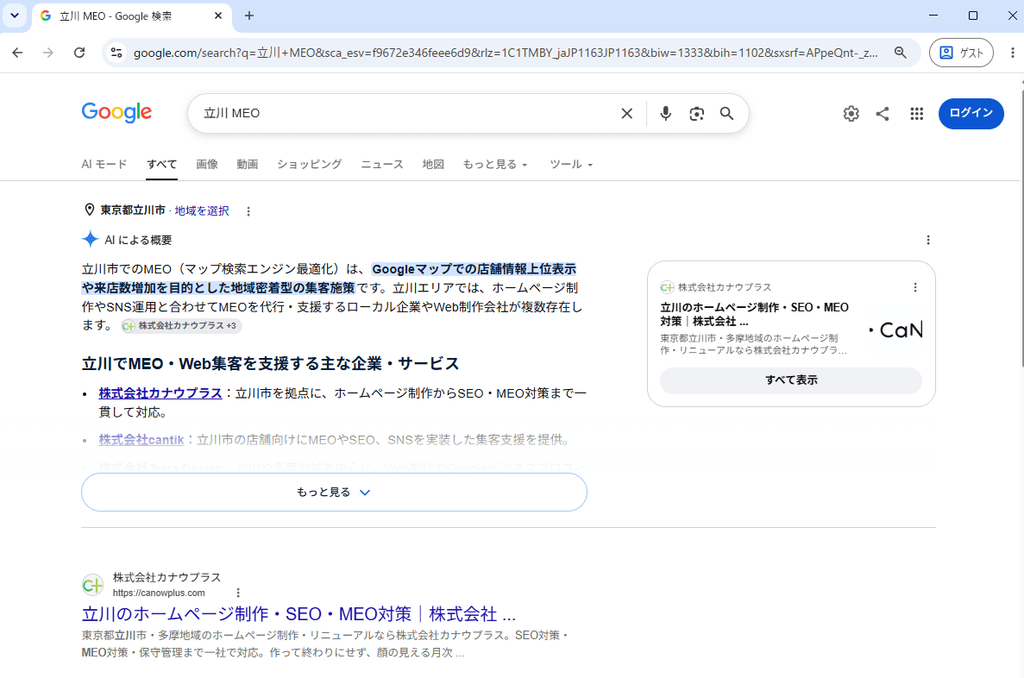Screen dimensions: 1024x678
Task: Submit search with the magnifier icon
Action: [x=726, y=114]
